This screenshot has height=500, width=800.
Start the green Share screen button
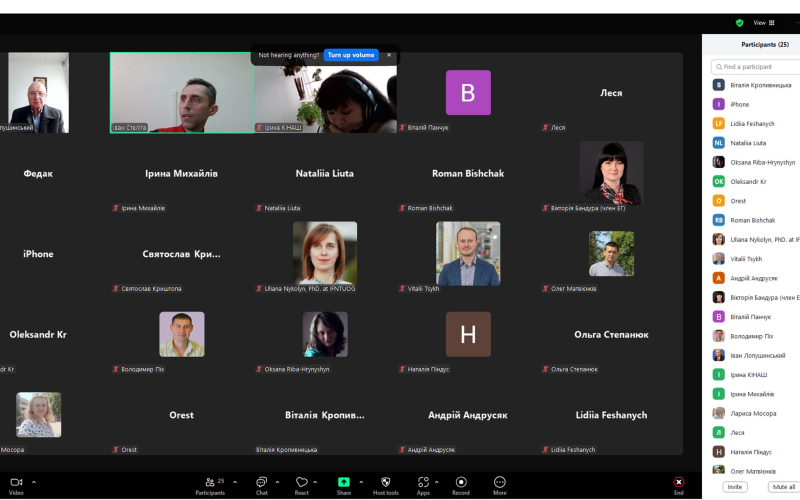click(344, 482)
